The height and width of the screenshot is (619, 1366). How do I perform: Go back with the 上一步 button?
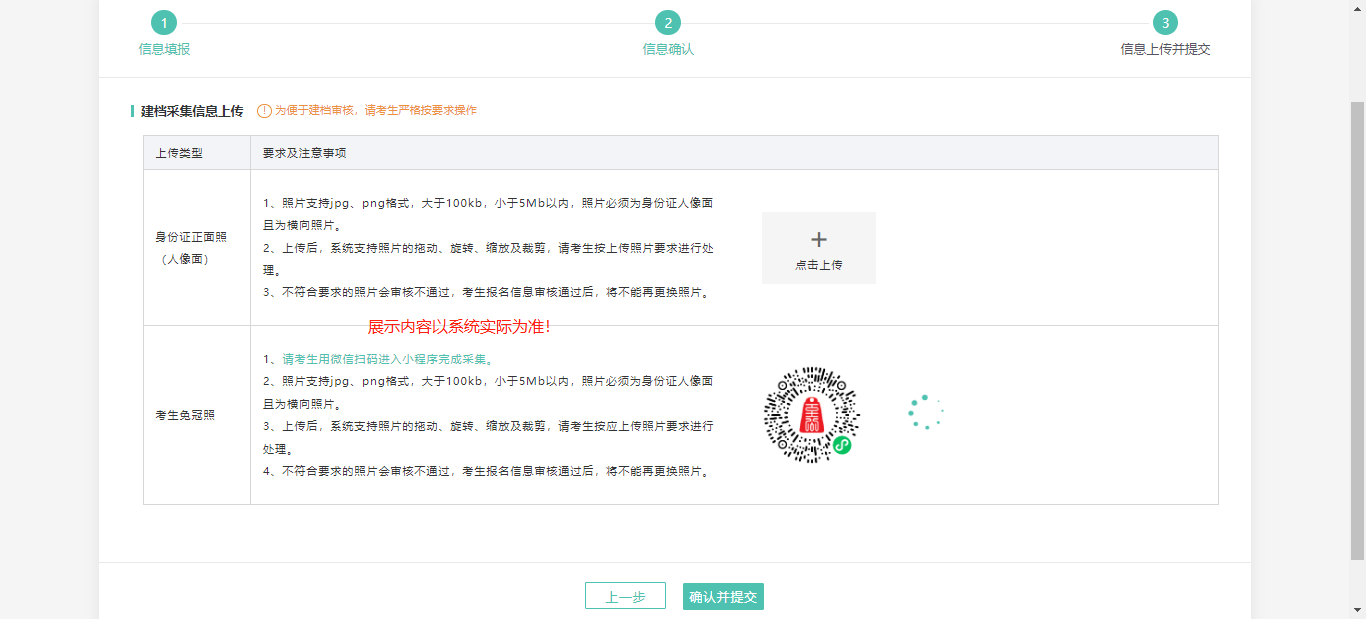(625, 597)
